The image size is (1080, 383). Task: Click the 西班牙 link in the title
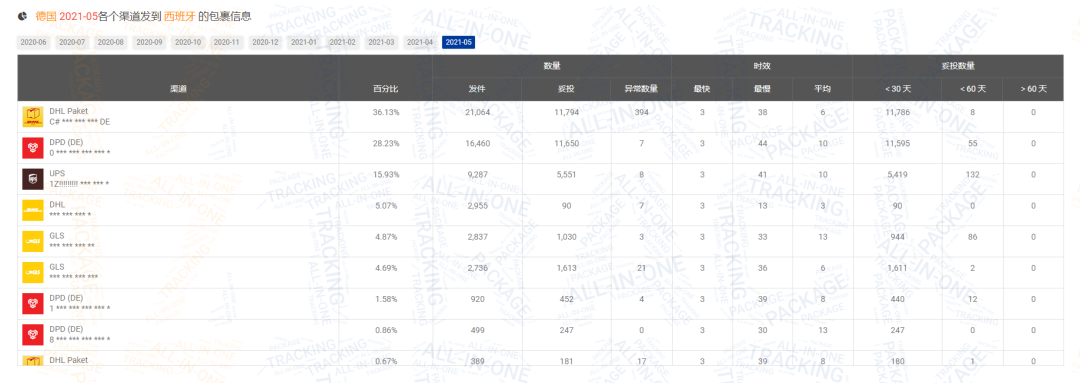click(x=179, y=16)
